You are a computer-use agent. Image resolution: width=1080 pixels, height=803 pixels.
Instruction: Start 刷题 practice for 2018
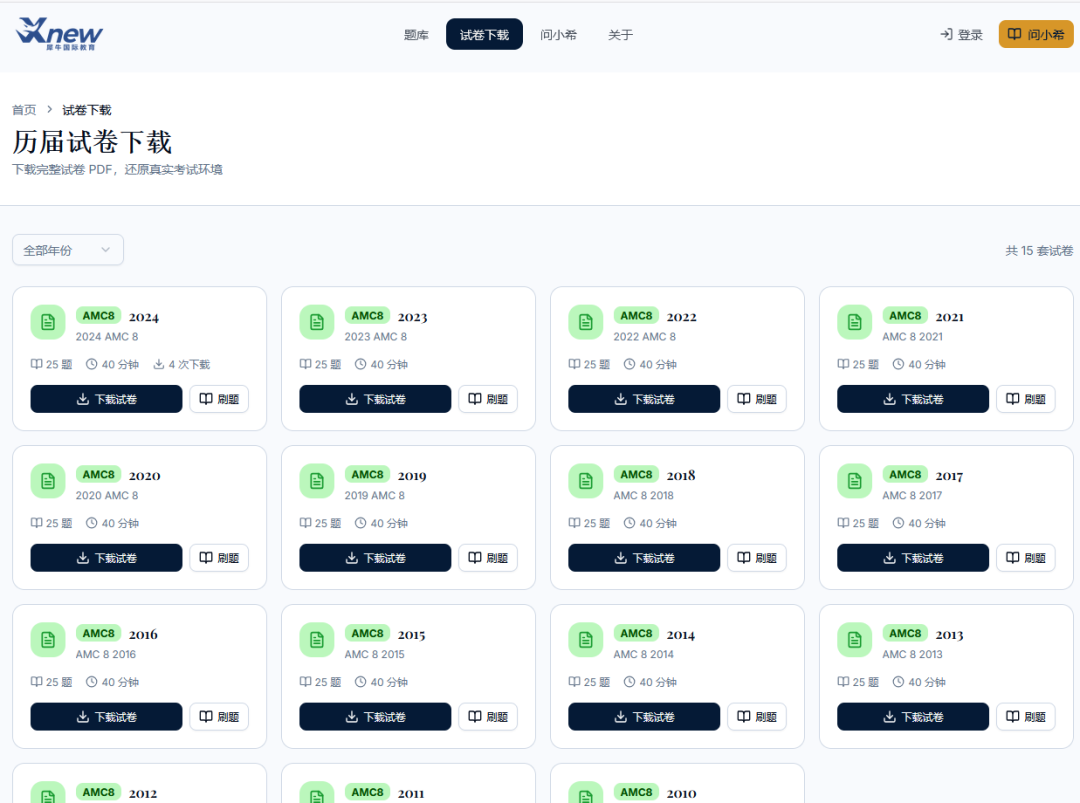[x=757, y=558]
